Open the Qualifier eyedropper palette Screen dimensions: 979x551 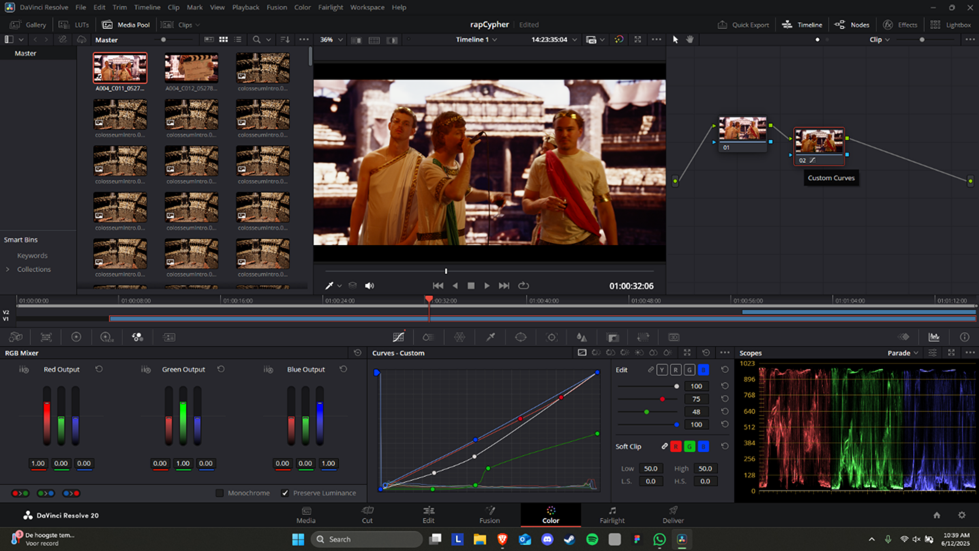click(491, 337)
